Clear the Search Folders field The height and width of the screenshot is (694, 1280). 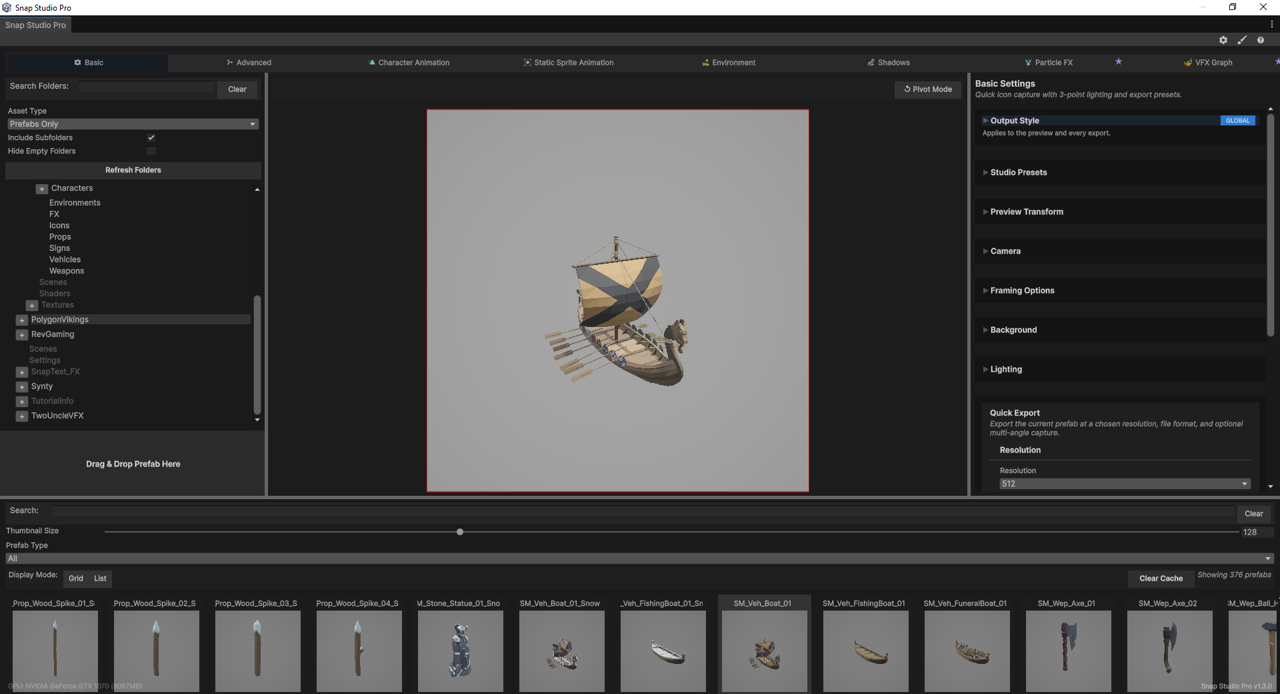[237, 89]
